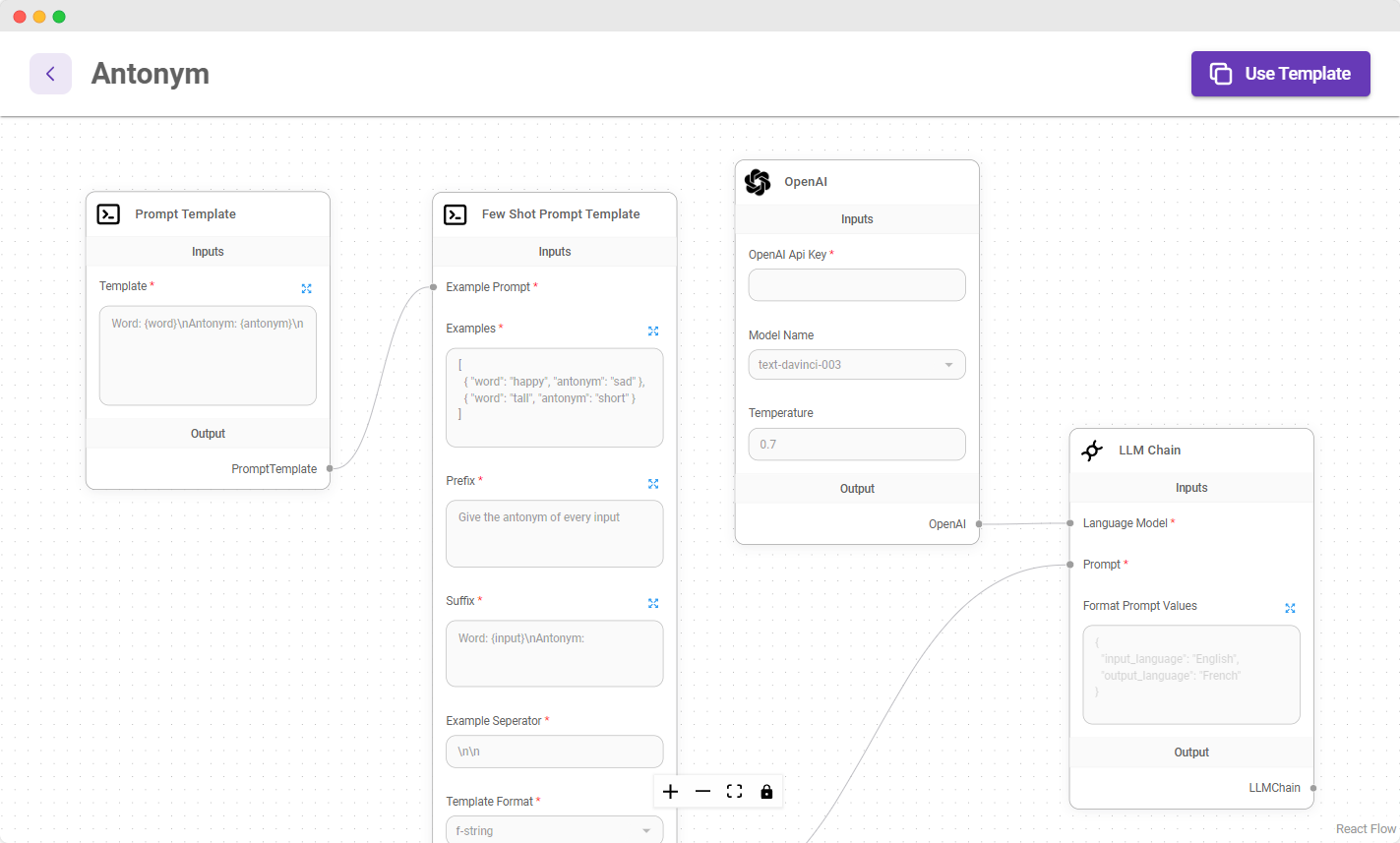Click the Suffix text area
Image resolution: width=1400 pixels, height=843 pixels.
tap(555, 653)
